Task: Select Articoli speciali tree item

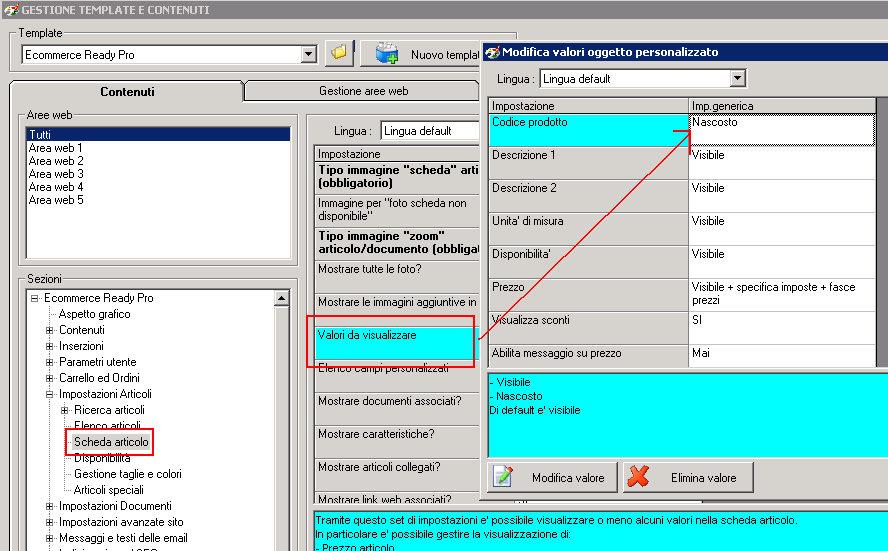Action: click(108, 490)
